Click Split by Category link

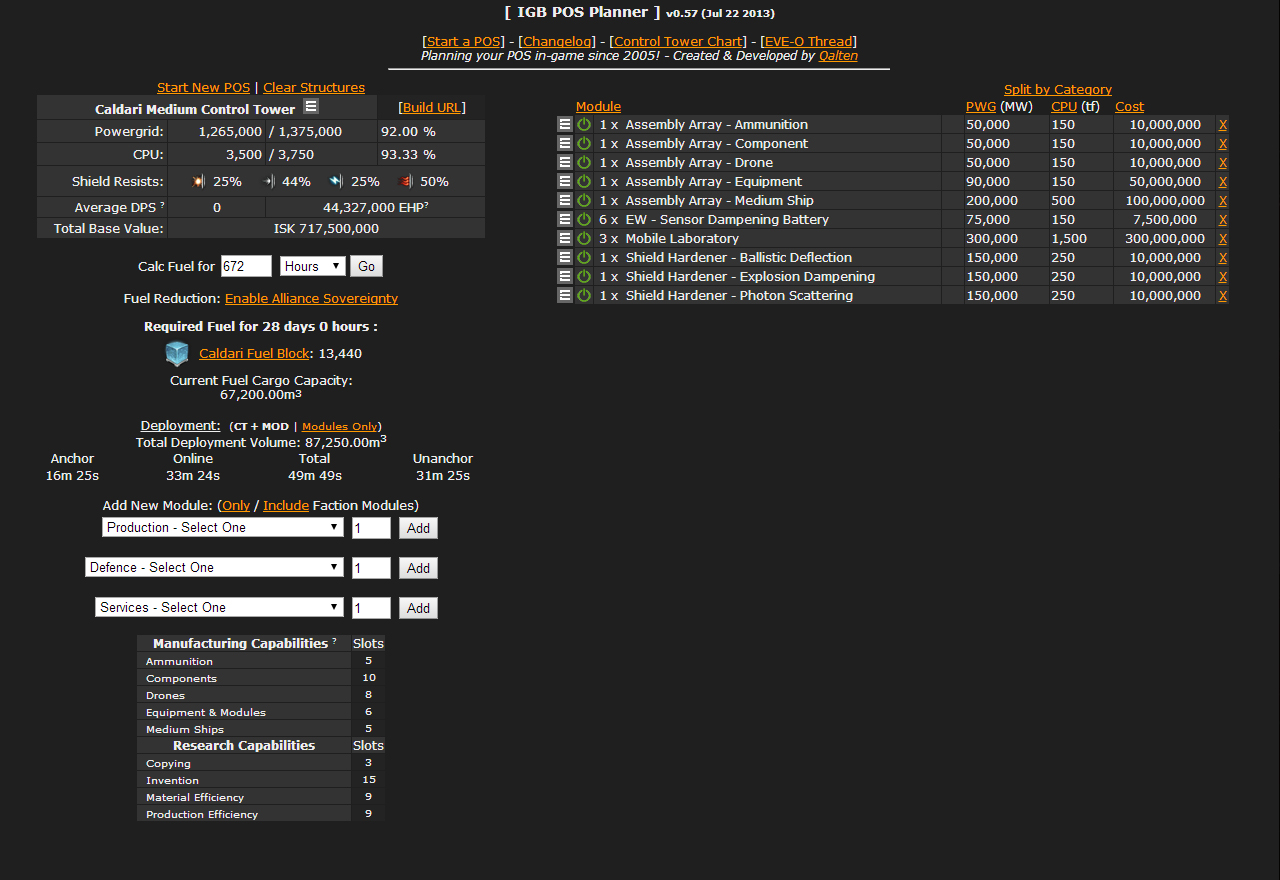coord(1058,90)
